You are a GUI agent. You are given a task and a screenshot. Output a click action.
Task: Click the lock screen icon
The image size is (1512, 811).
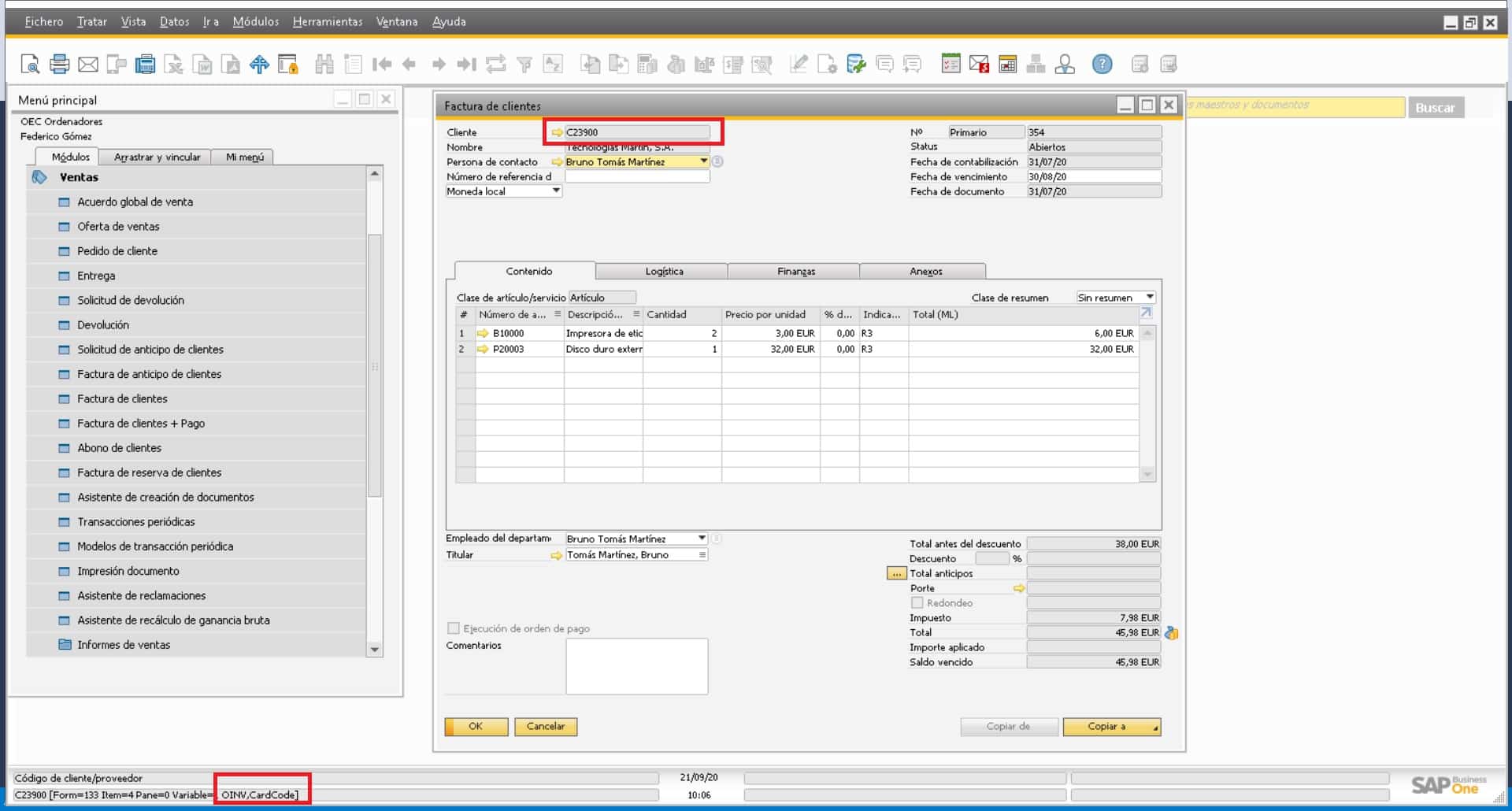[288, 65]
